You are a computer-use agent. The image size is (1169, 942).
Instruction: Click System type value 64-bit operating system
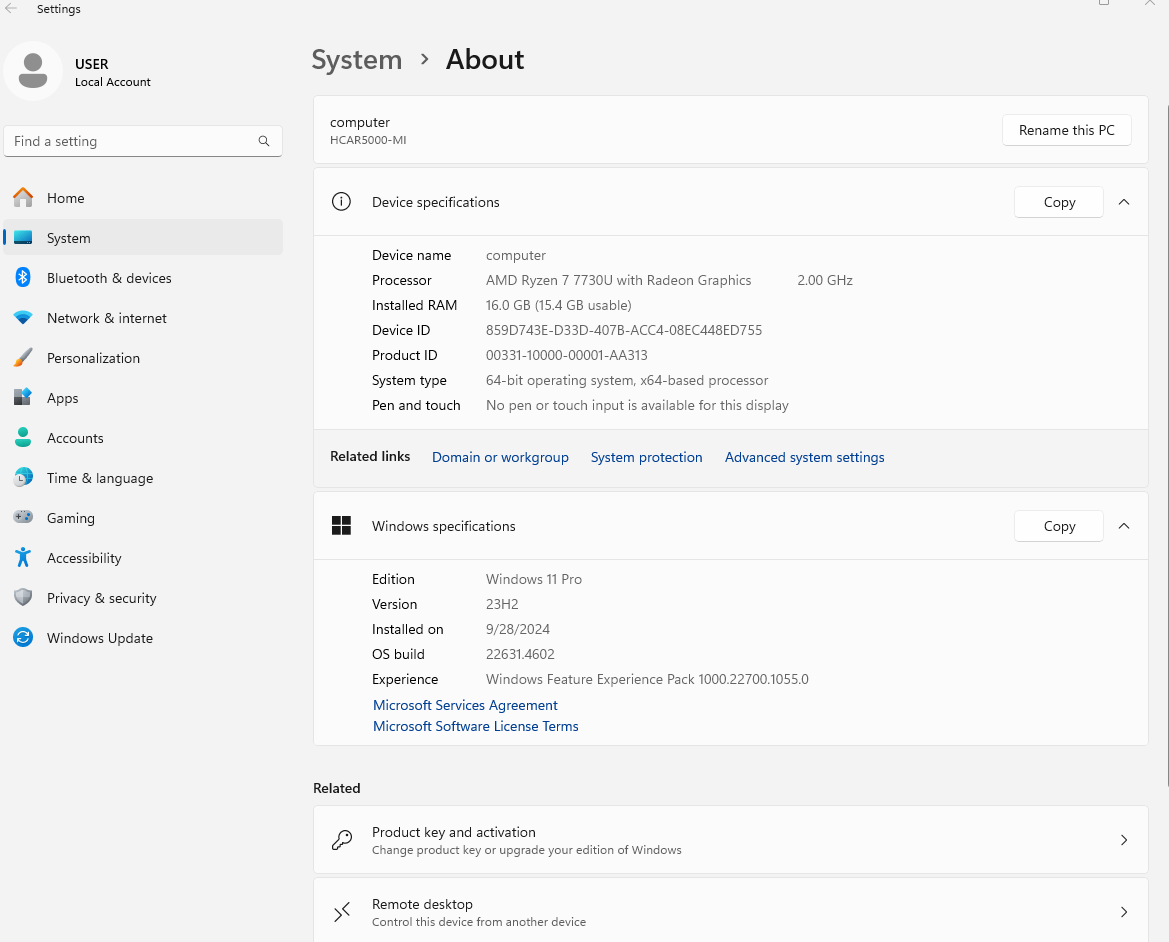point(627,380)
